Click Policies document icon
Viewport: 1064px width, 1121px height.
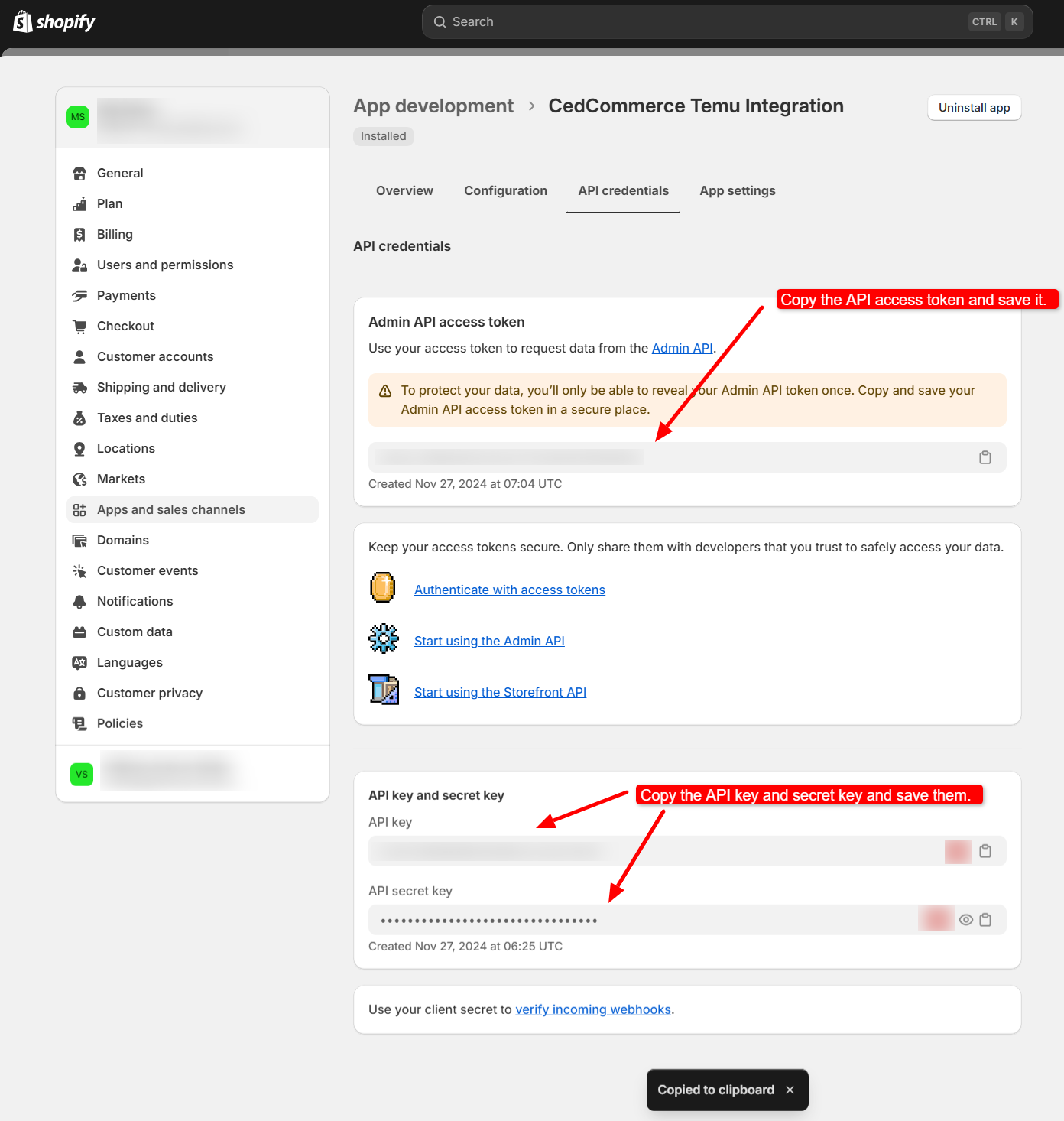[79, 724]
